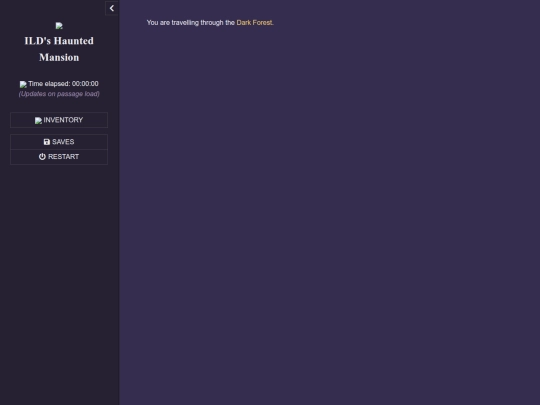The image size is (540, 405).
Task: Click the ILD's Haunted Mansion title
Action: (59, 49)
